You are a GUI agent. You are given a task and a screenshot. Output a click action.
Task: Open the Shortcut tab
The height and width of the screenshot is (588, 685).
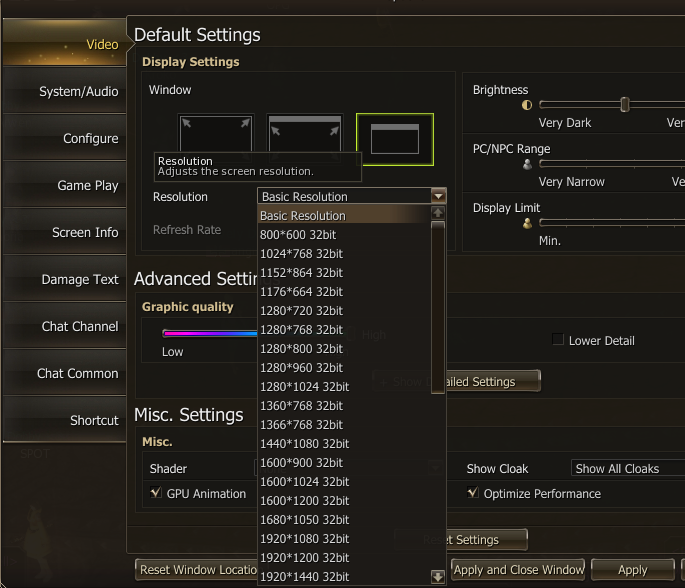click(65, 420)
